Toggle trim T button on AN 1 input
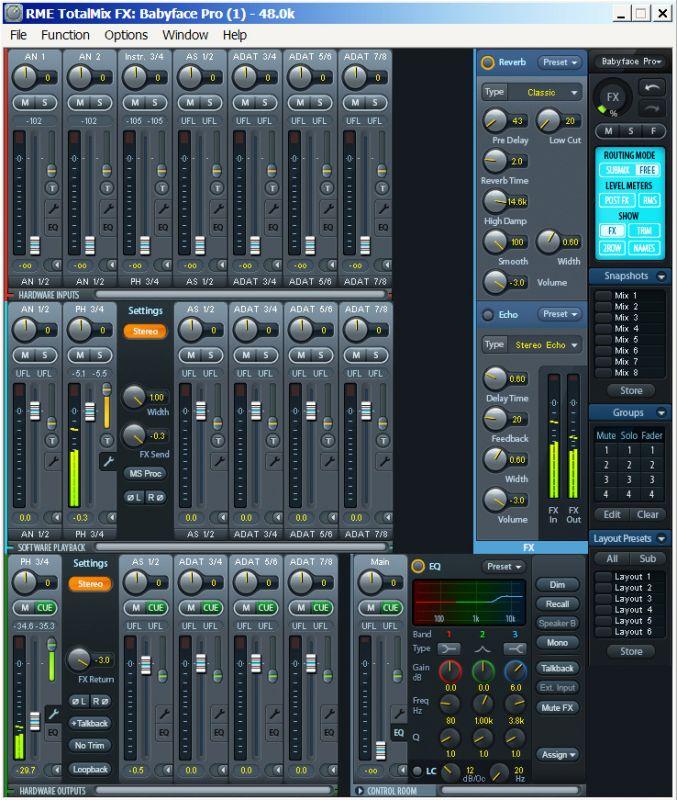 tap(52, 188)
